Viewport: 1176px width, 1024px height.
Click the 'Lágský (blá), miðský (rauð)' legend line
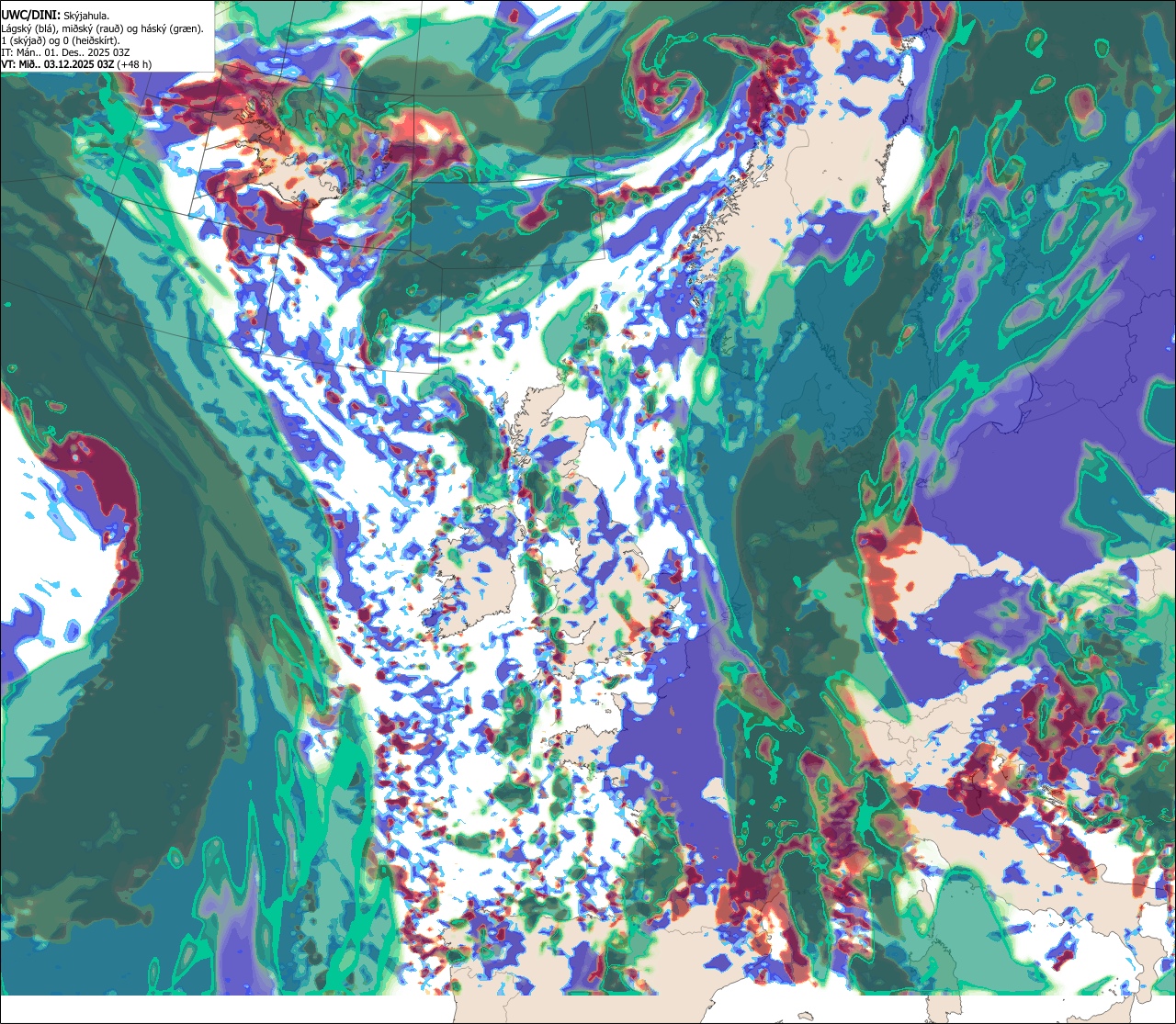tap(103, 28)
